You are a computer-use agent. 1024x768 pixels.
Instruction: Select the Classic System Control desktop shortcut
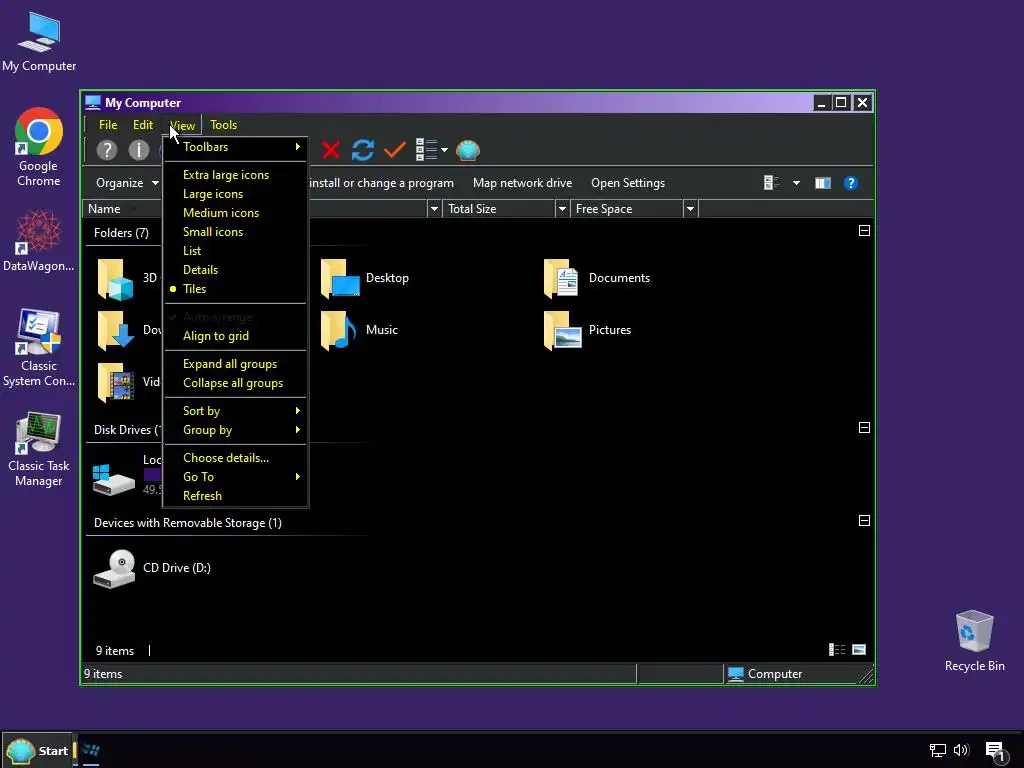[x=39, y=348]
